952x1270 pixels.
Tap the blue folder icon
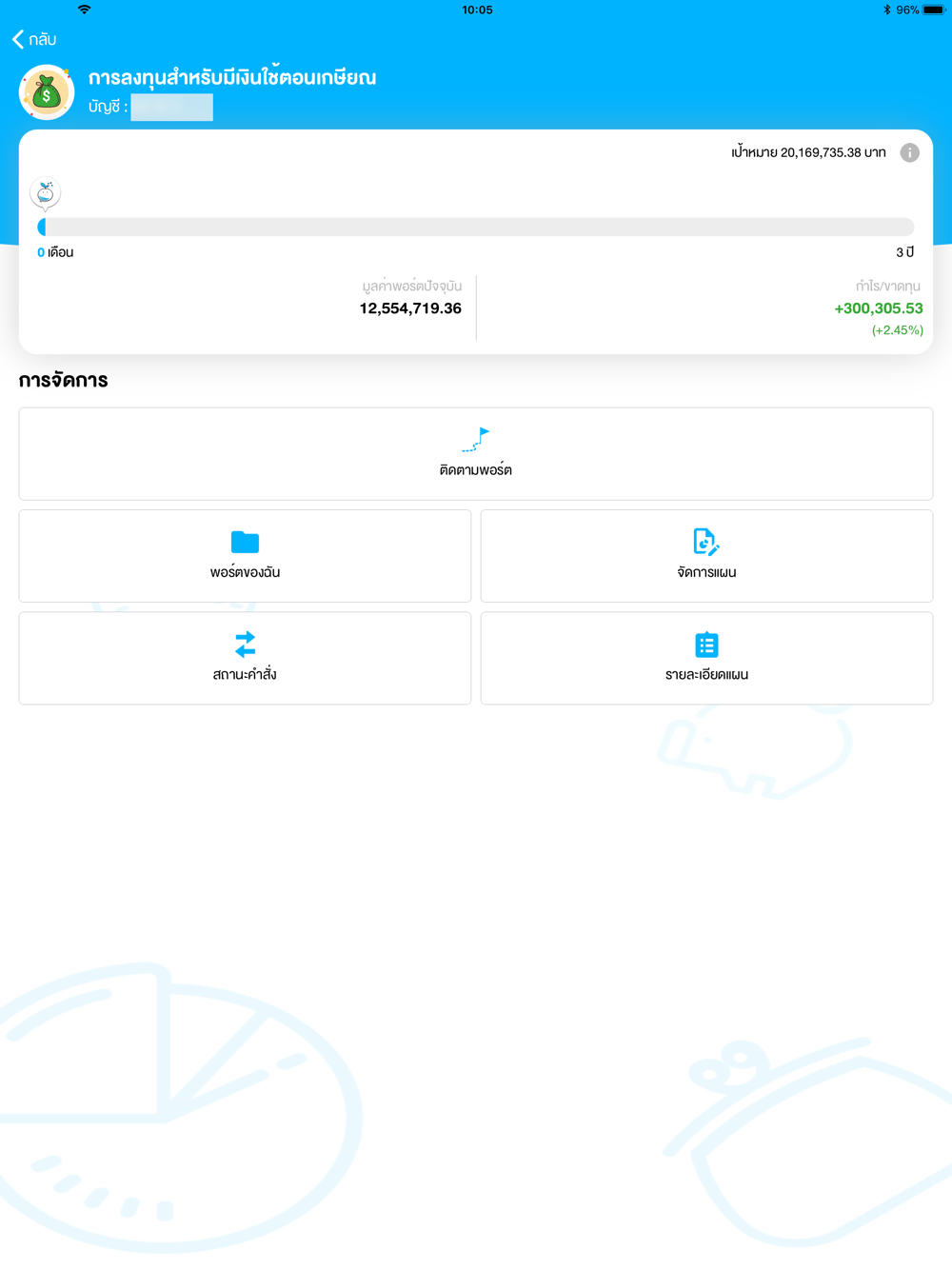click(x=245, y=542)
